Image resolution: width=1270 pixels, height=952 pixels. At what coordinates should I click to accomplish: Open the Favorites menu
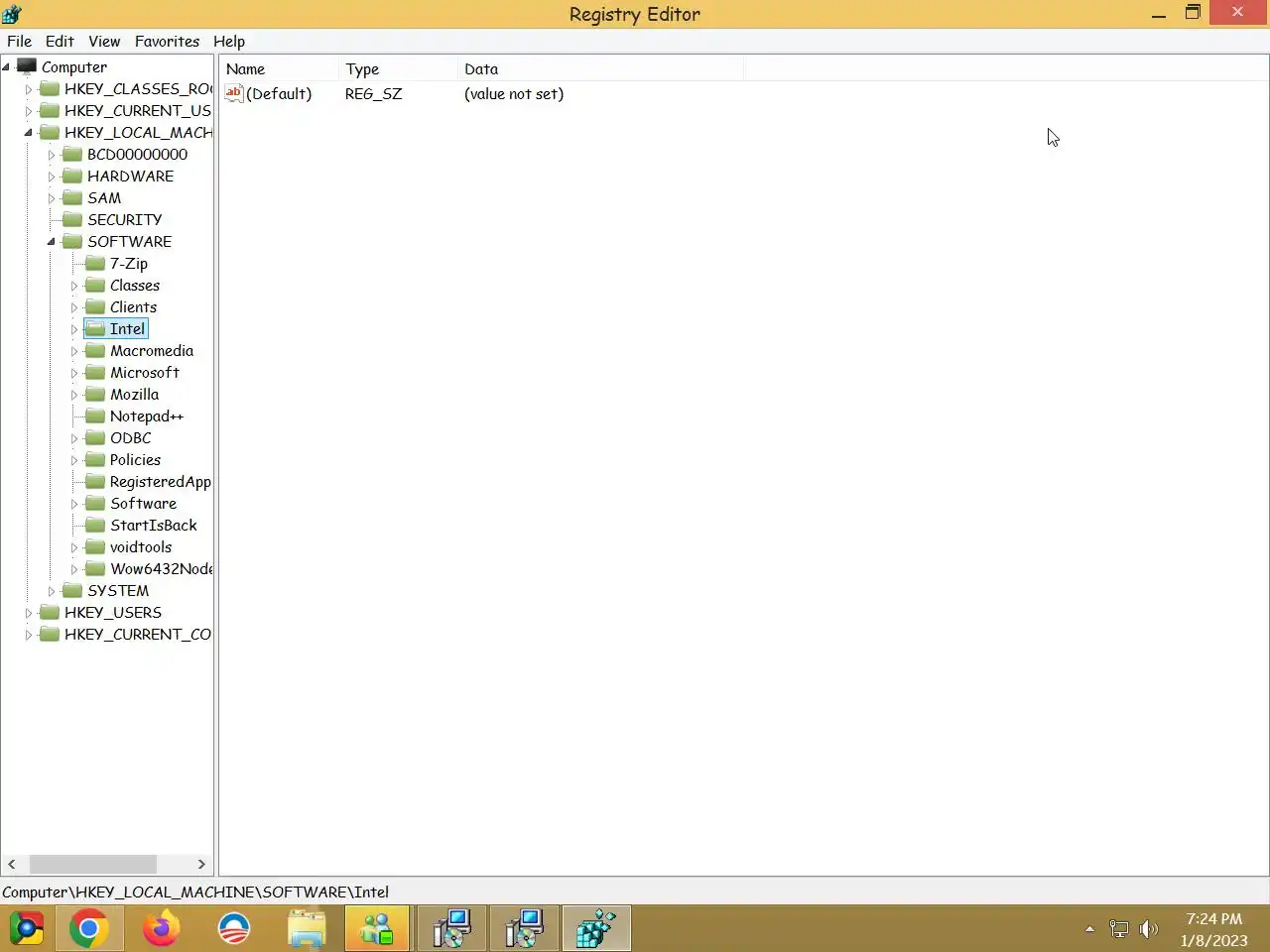click(x=167, y=42)
